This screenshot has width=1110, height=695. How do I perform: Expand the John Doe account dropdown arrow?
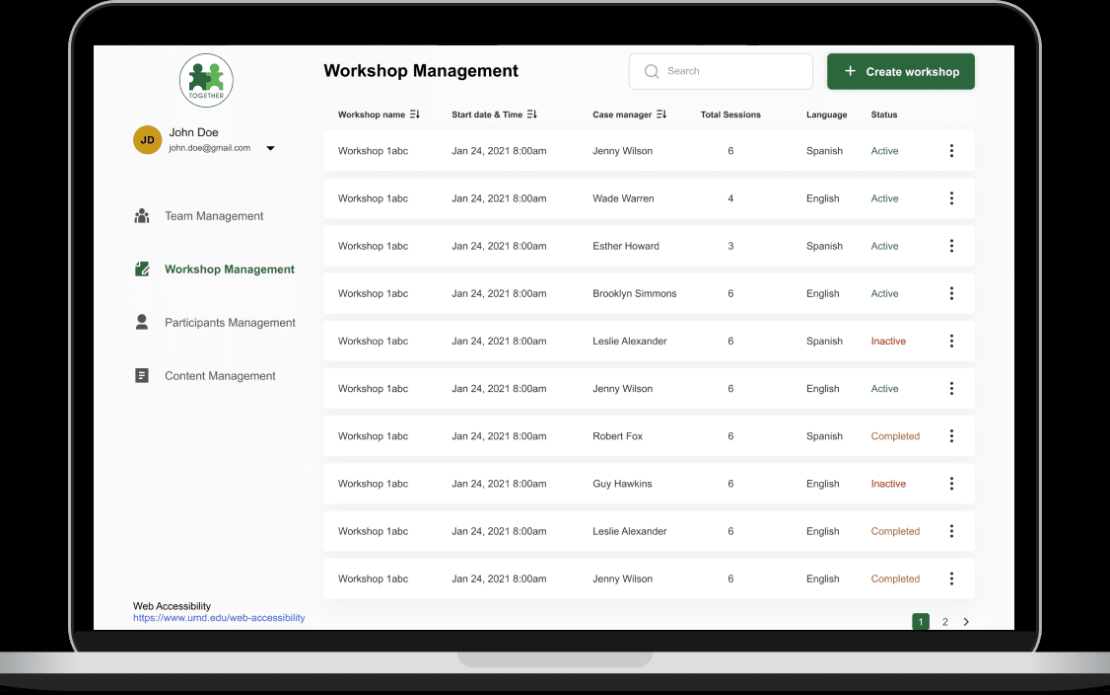click(270, 149)
